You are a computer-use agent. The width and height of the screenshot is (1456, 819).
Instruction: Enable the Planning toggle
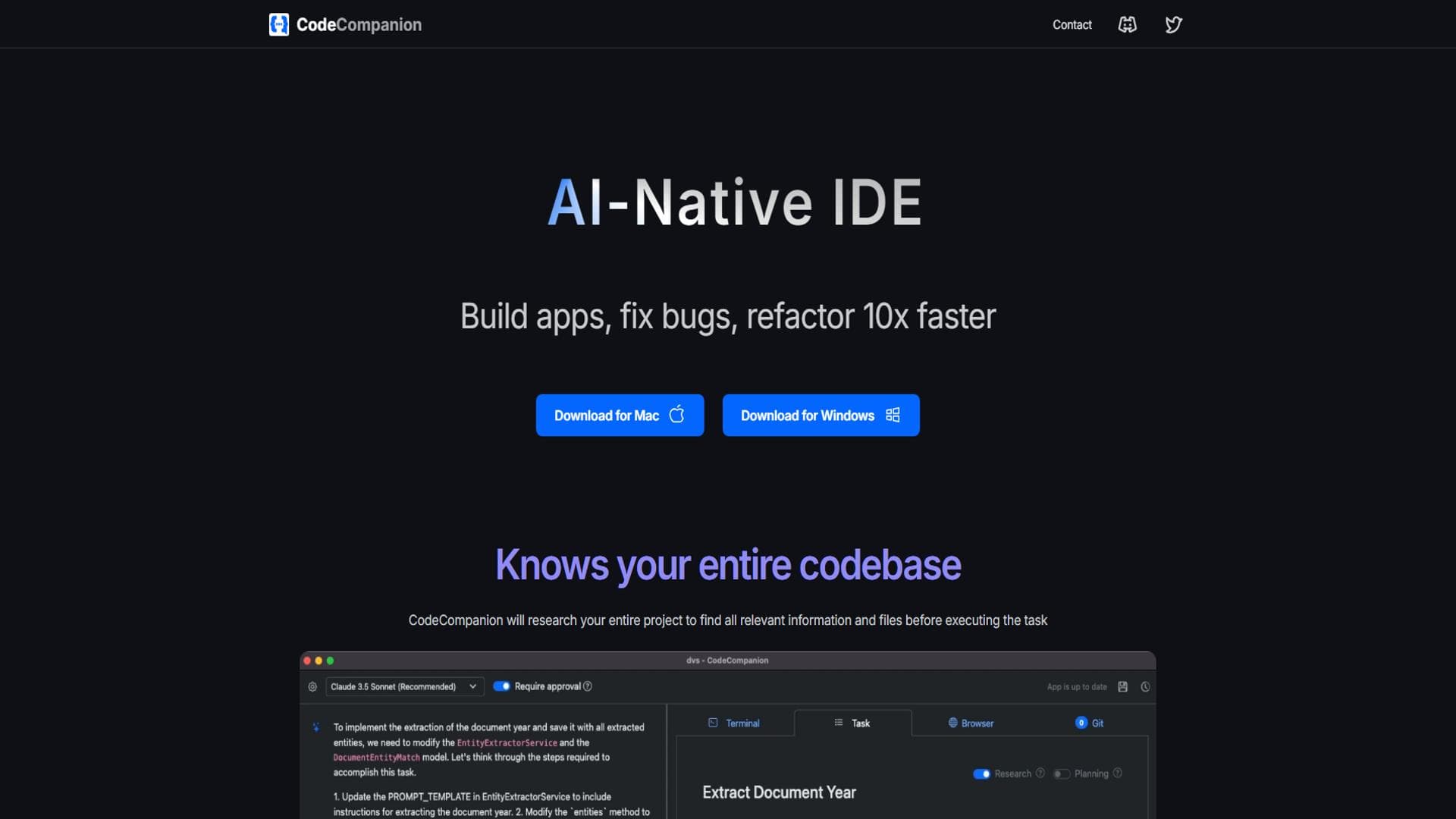click(x=1061, y=773)
